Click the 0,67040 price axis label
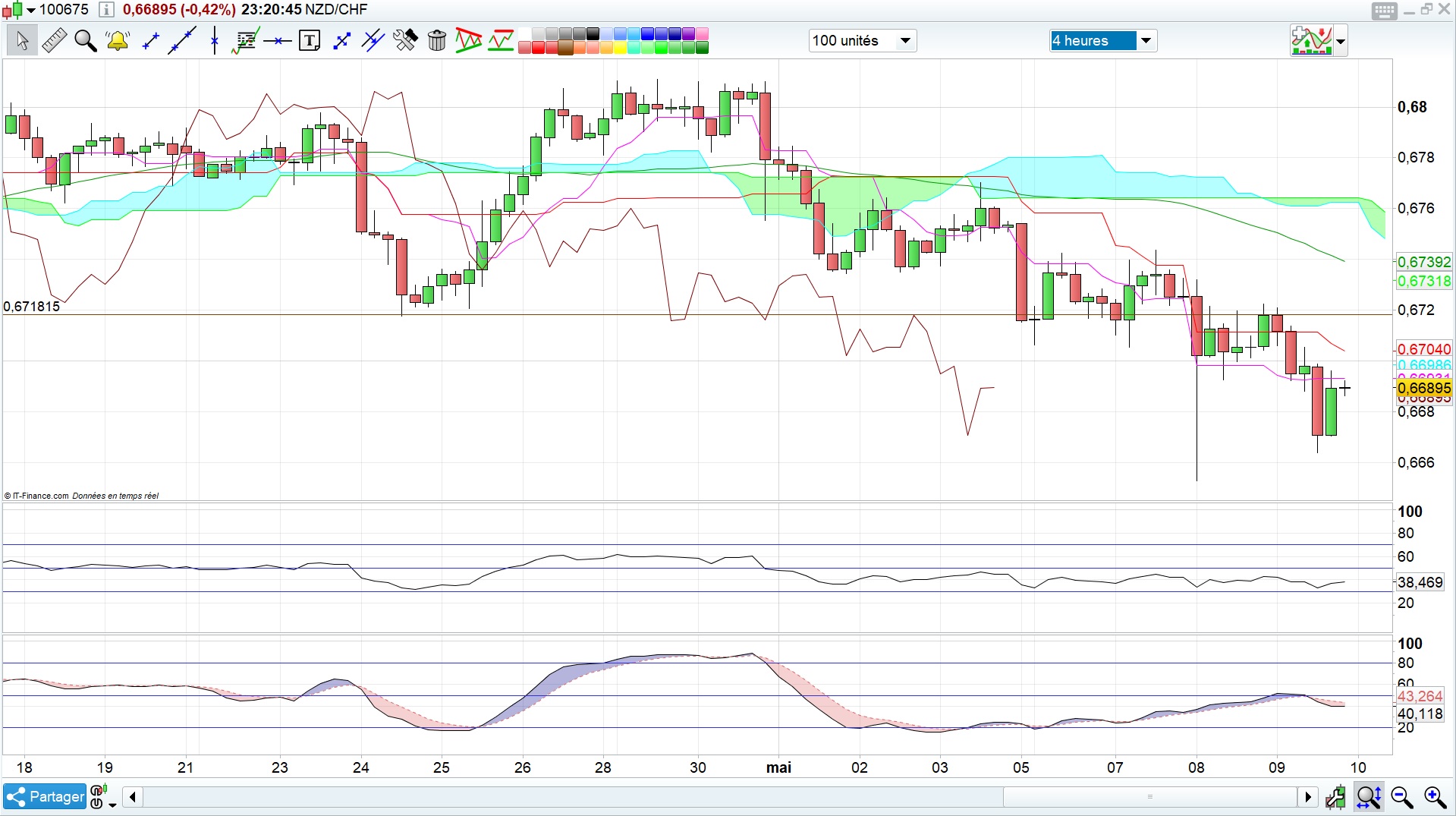The image size is (1456, 816). [x=1424, y=349]
